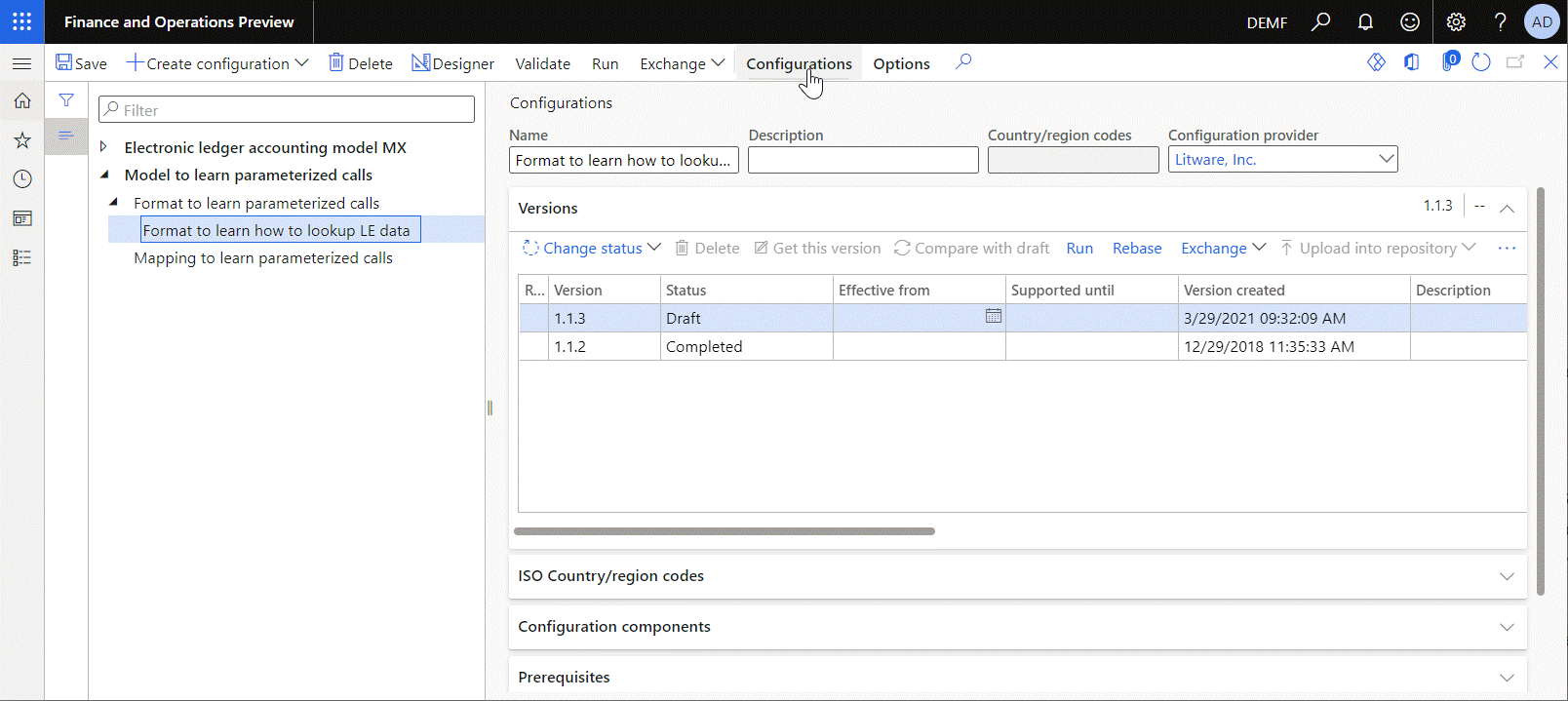The height and width of the screenshot is (701, 1568).
Task: Open the AD user account avatar
Action: (x=1542, y=21)
